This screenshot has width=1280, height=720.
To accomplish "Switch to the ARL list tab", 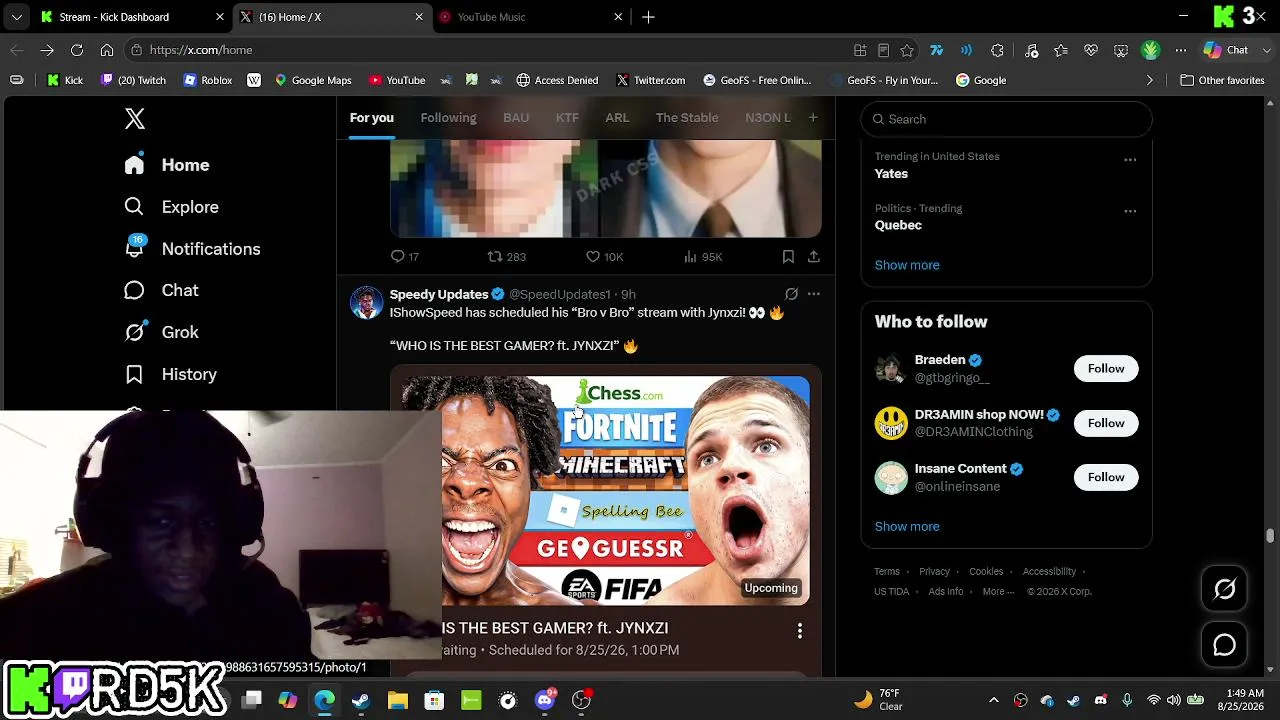I will point(617,118).
